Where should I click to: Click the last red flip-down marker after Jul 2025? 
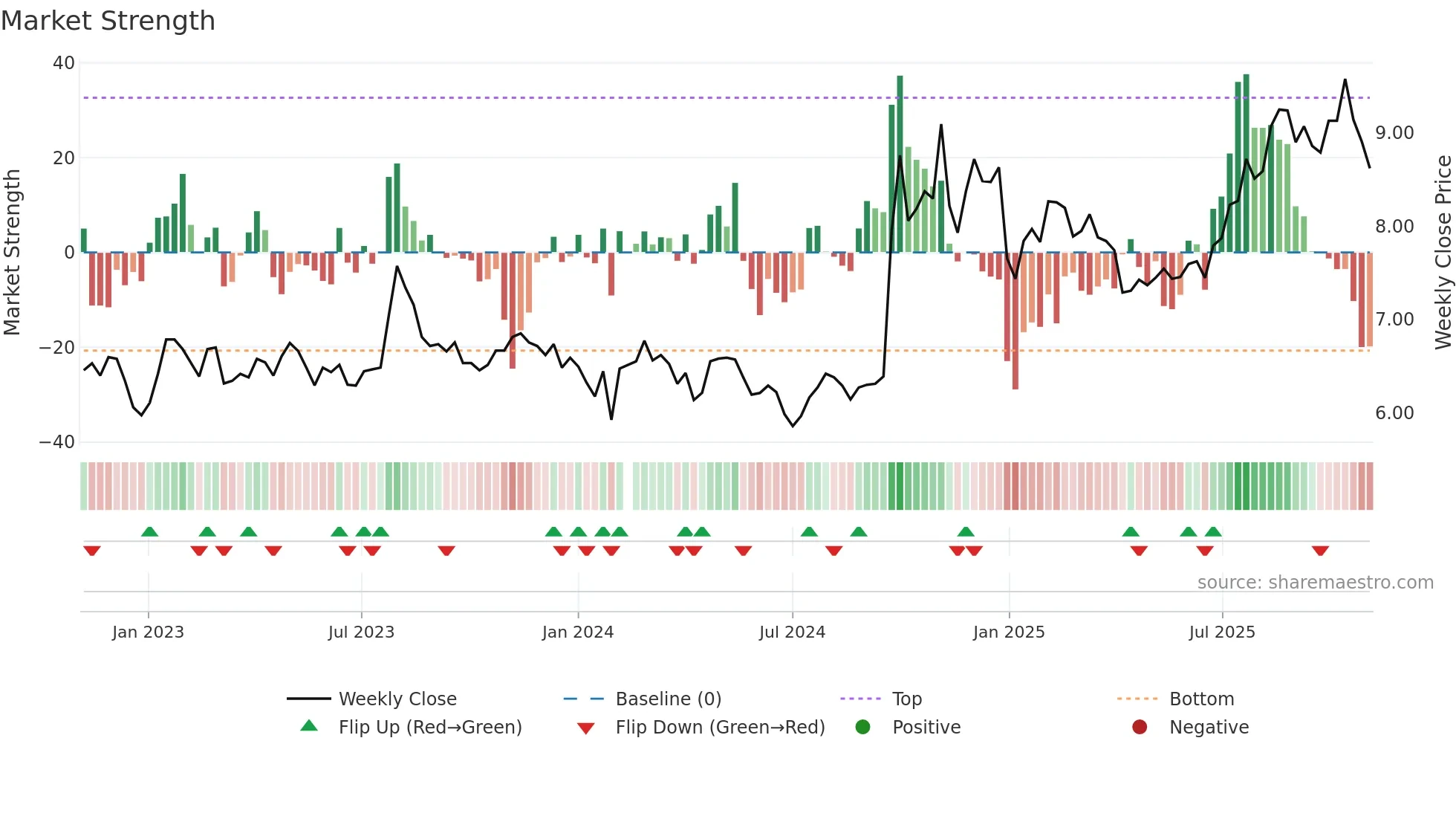click(x=1320, y=551)
